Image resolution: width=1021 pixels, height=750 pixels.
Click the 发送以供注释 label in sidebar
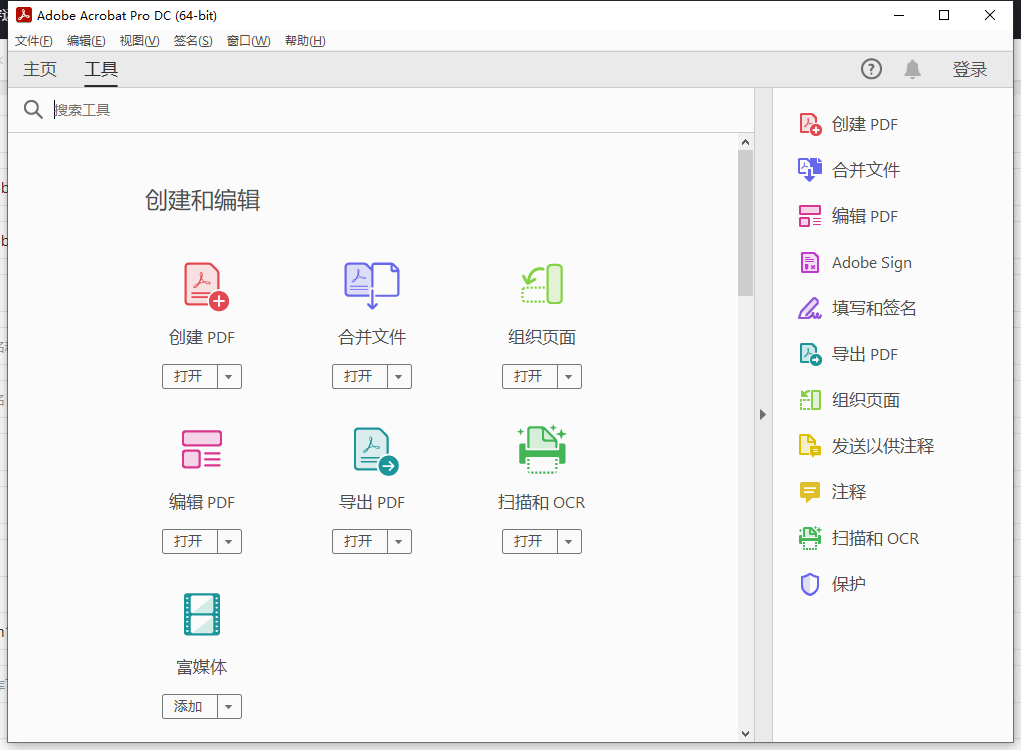point(882,446)
